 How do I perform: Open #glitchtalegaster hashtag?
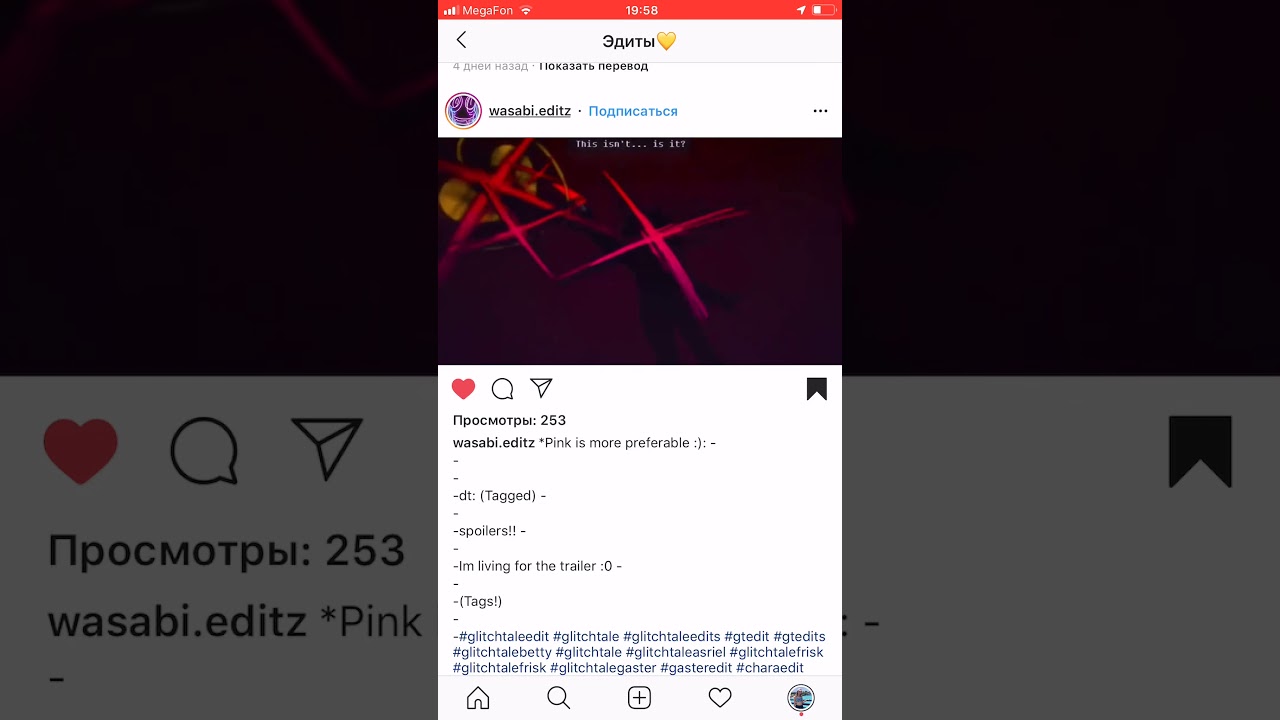click(x=603, y=668)
